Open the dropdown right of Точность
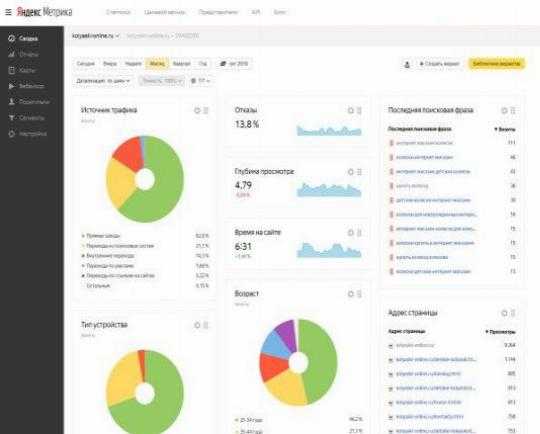 [x=200, y=81]
